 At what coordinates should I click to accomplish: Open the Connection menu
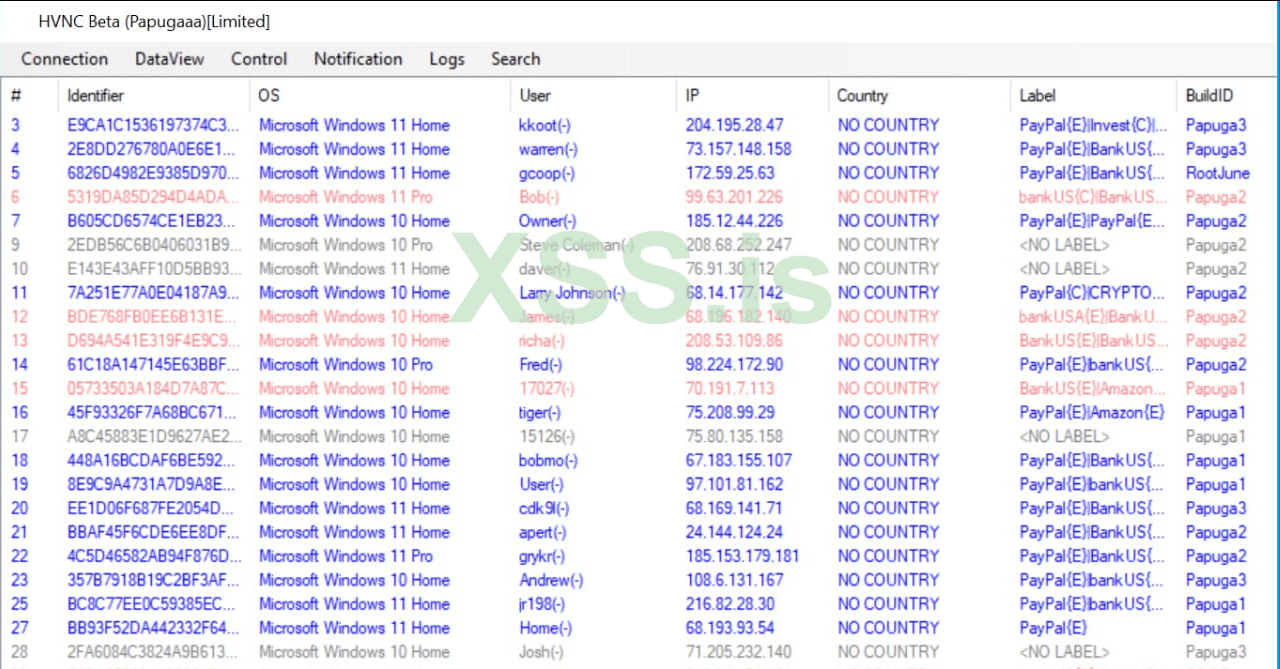(64, 59)
